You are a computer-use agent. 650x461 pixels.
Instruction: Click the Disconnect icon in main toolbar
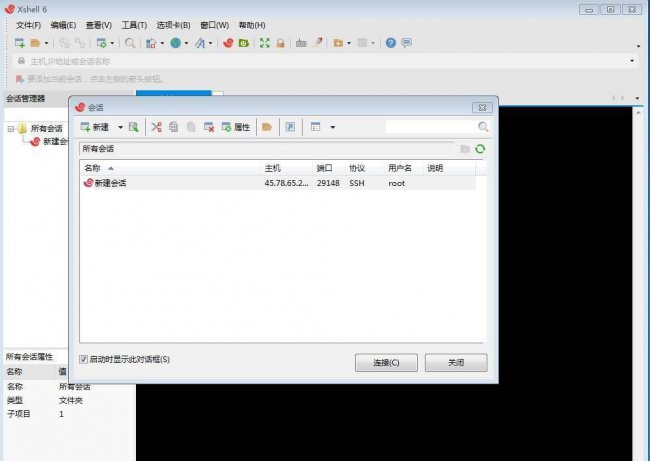point(80,43)
